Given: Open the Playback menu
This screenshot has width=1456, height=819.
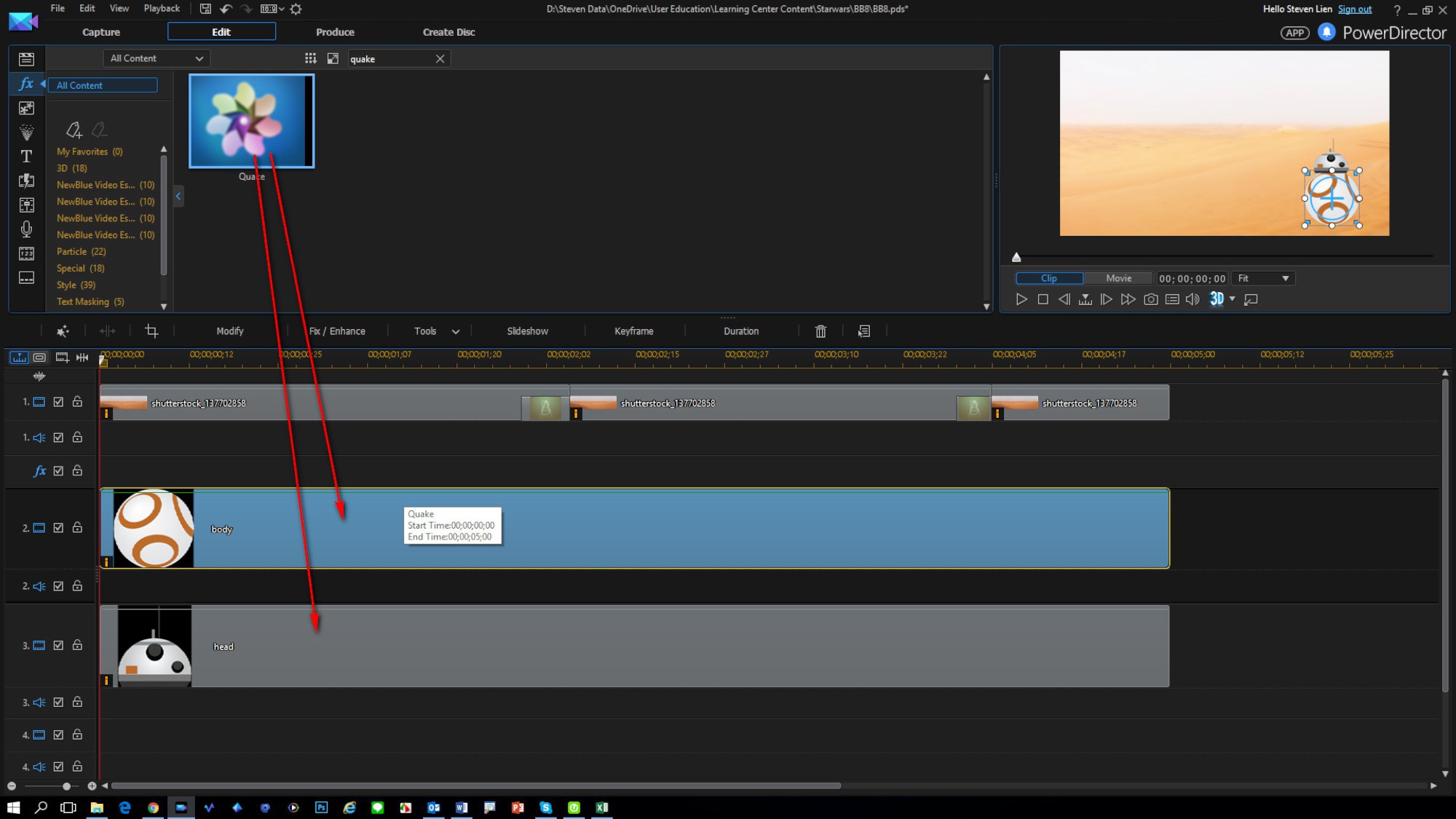Looking at the screenshot, I should (x=162, y=9).
